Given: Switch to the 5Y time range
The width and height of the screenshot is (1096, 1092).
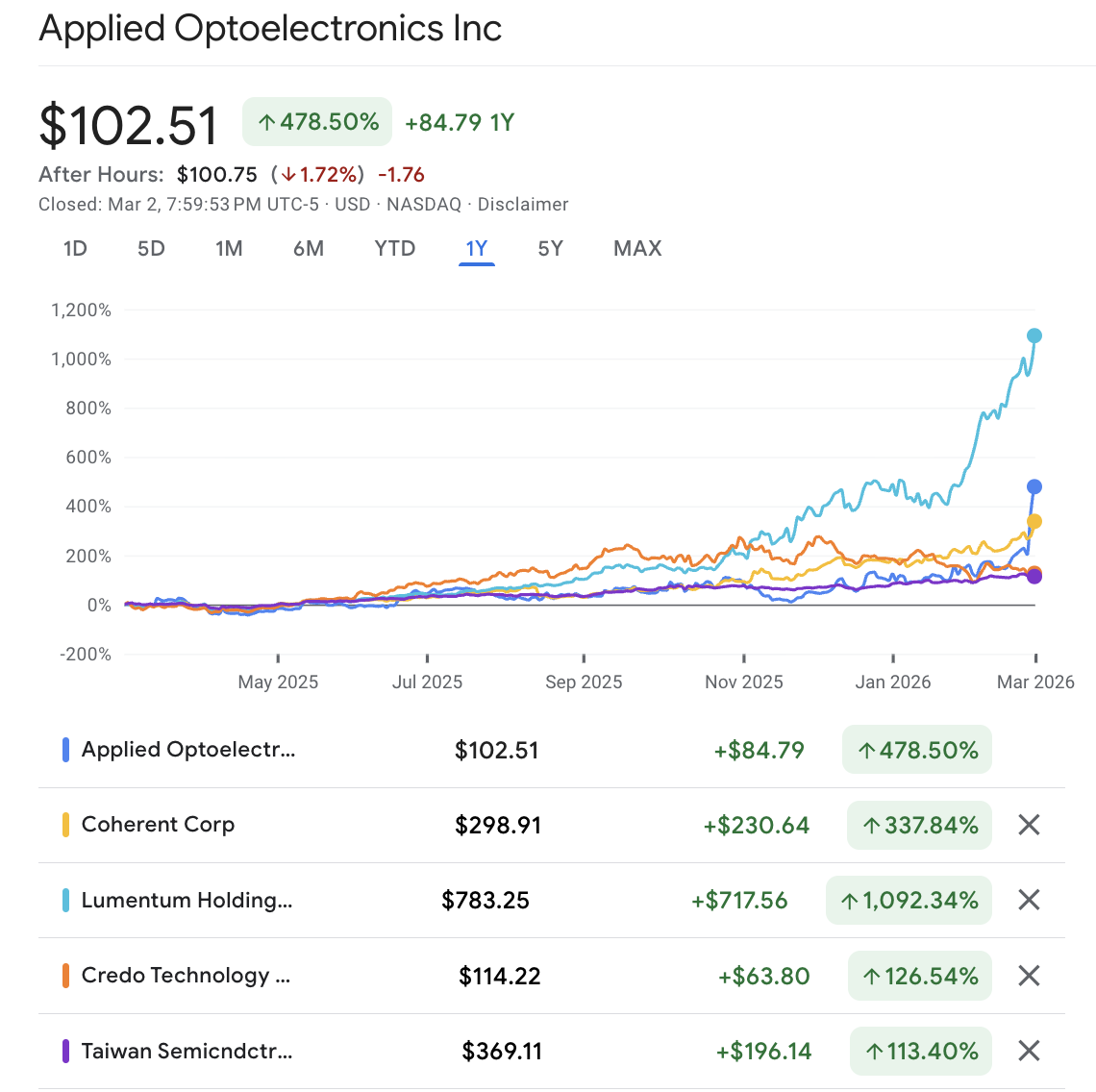Looking at the screenshot, I should (x=550, y=249).
